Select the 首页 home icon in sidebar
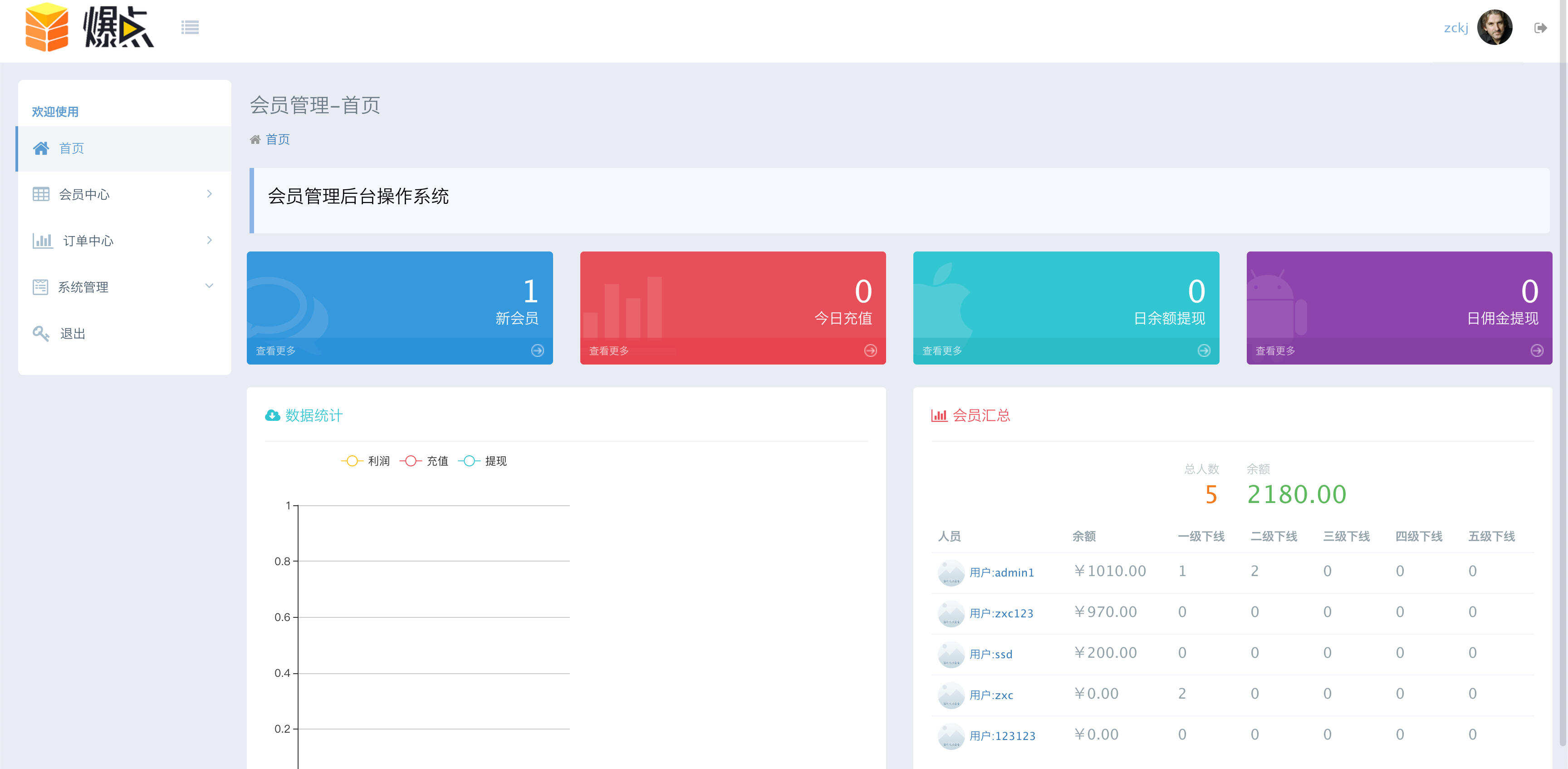This screenshot has width=1568, height=769. (41, 148)
